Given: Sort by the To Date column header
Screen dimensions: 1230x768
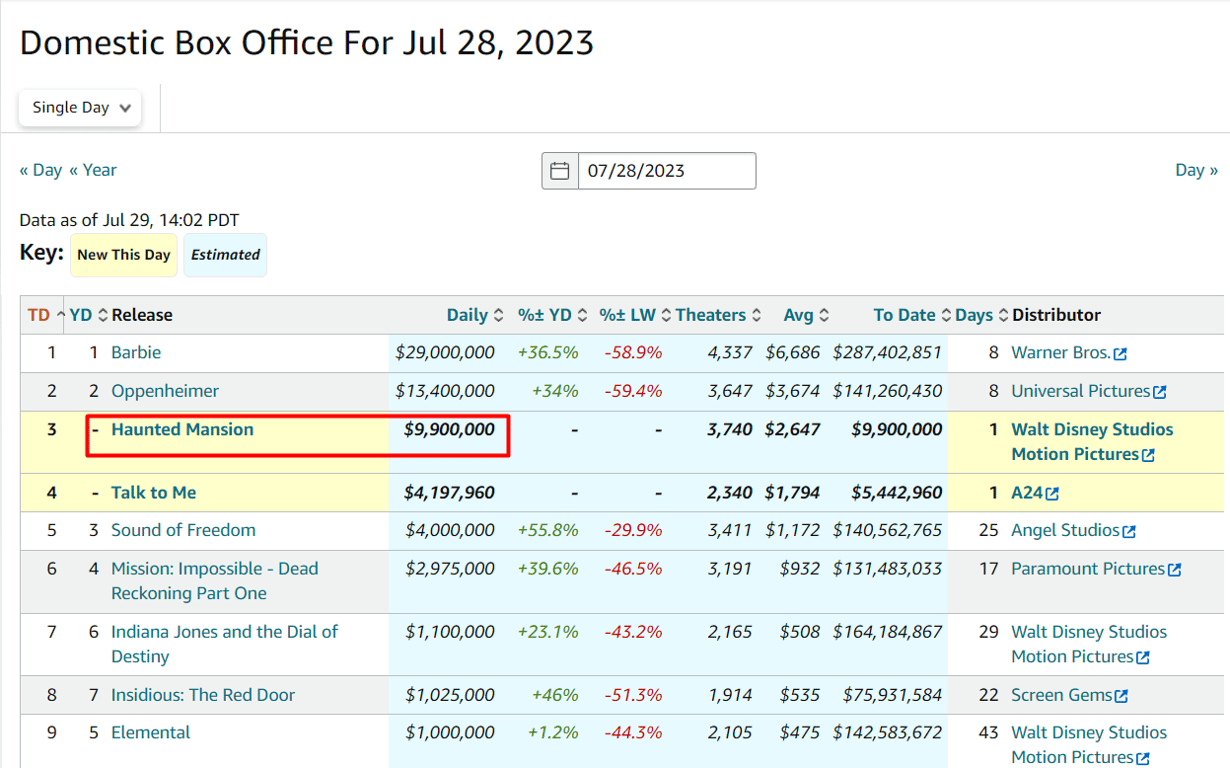Looking at the screenshot, I should pyautogui.click(x=904, y=315).
